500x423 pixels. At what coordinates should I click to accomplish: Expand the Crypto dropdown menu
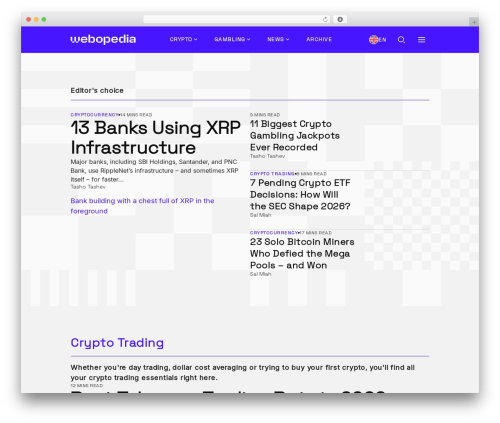click(x=183, y=39)
